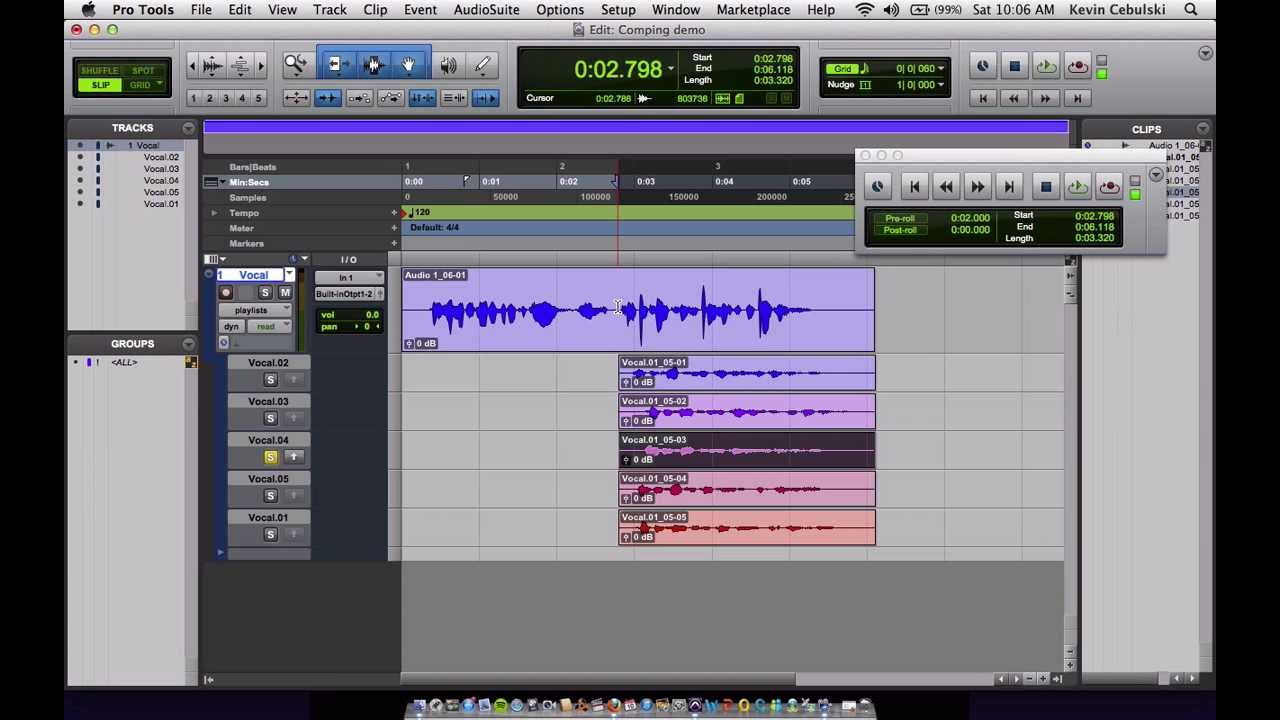Click toolbar Play button

coord(1046,67)
